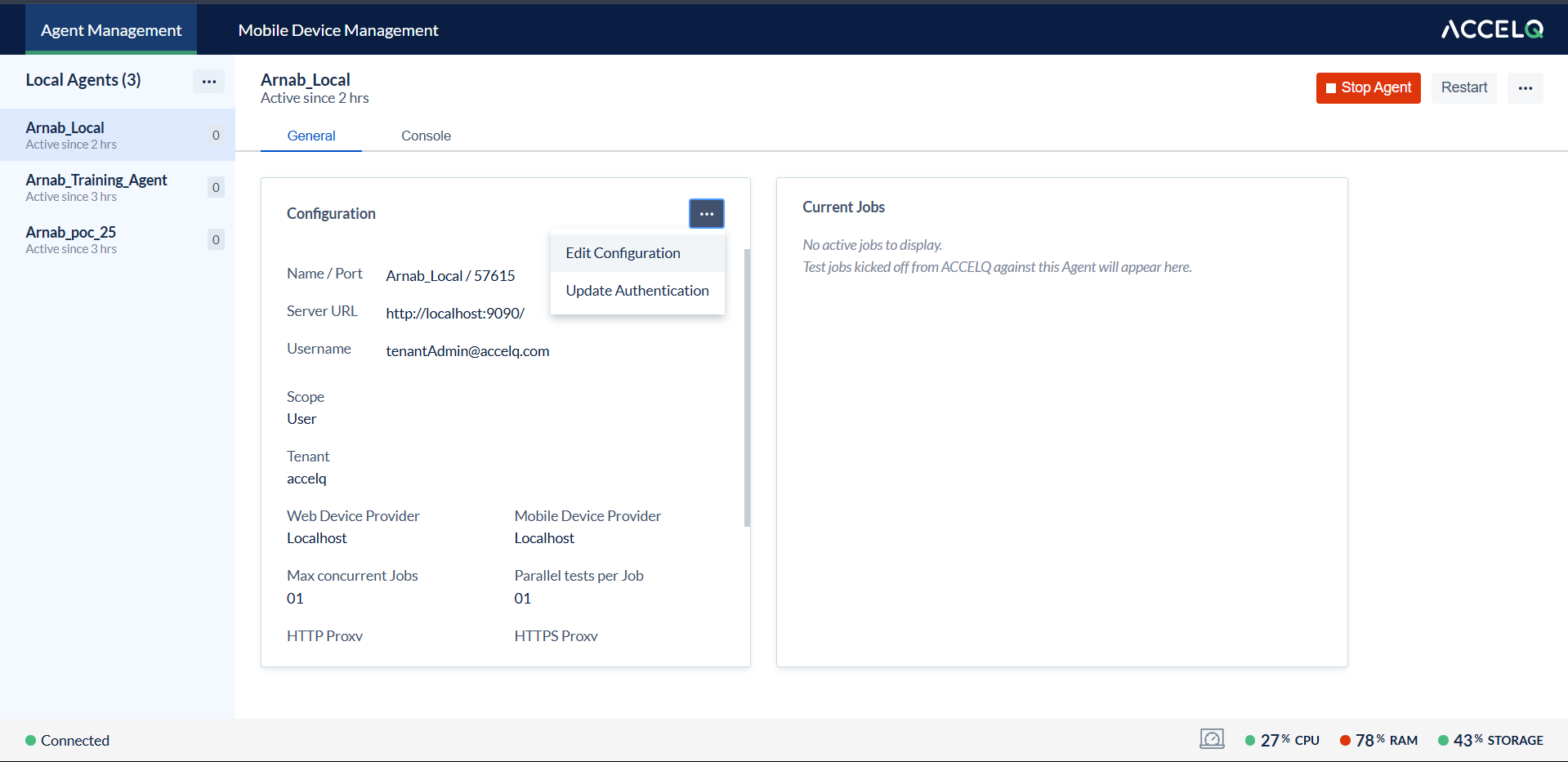Click the 43% STORAGE usage indicator
Viewport: 1568px width, 762px height.
click(x=1490, y=740)
